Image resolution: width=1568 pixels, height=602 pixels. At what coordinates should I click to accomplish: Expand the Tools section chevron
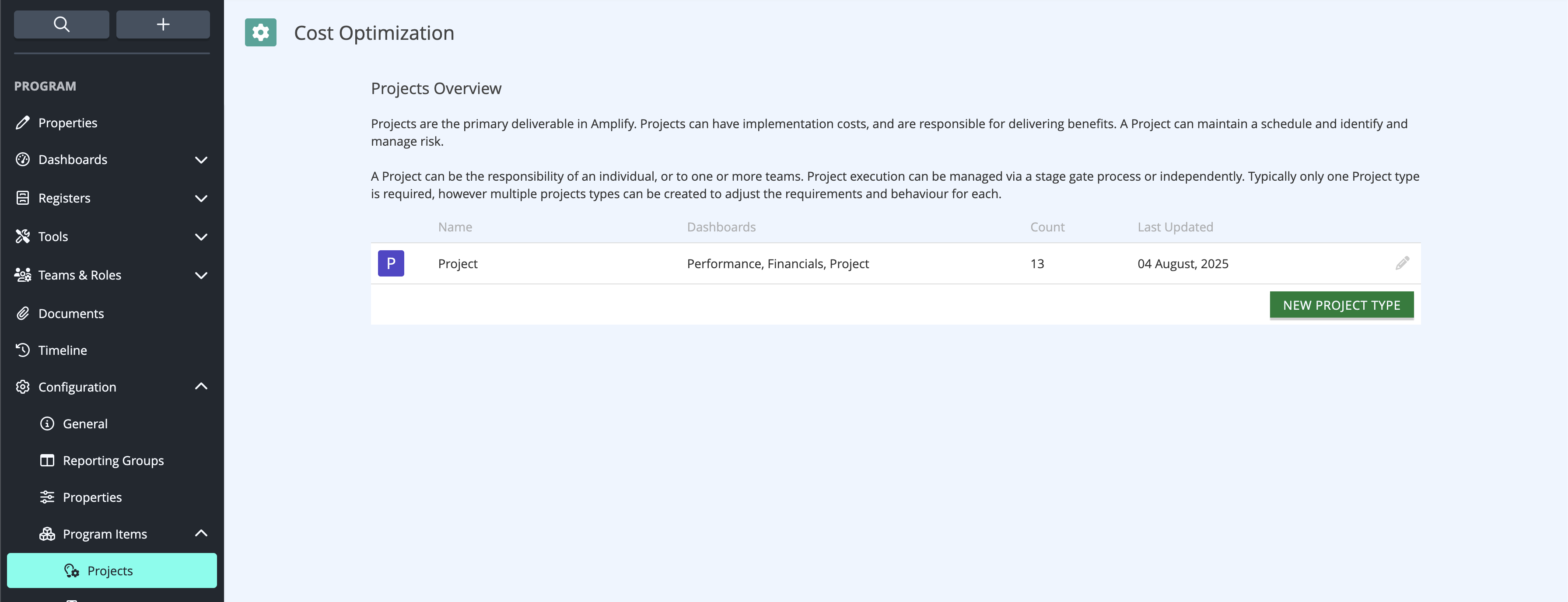pyautogui.click(x=201, y=237)
